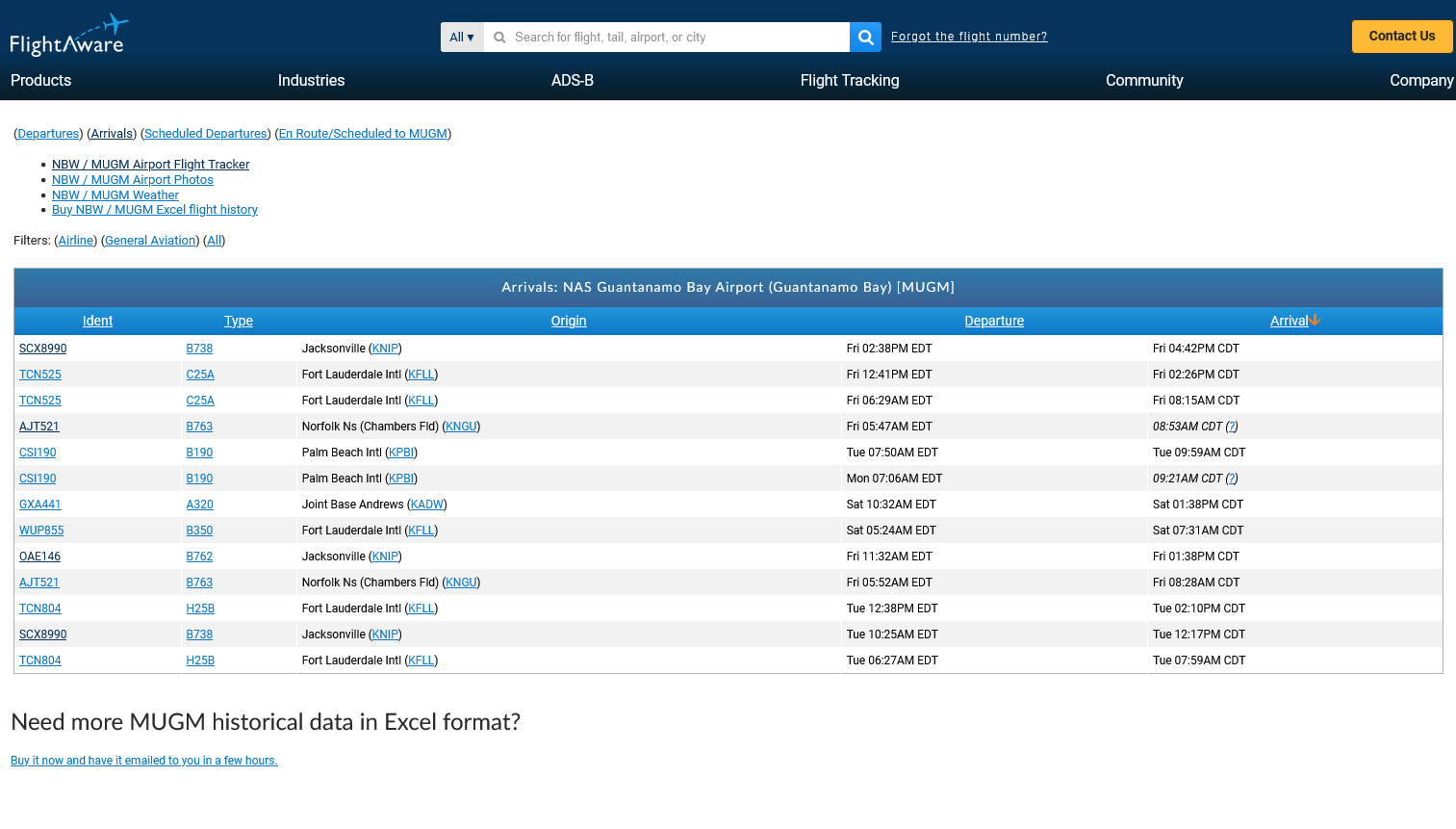Click Buy it now emailed link
This screenshot has width=1456, height=829.
click(x=144, y=761)
